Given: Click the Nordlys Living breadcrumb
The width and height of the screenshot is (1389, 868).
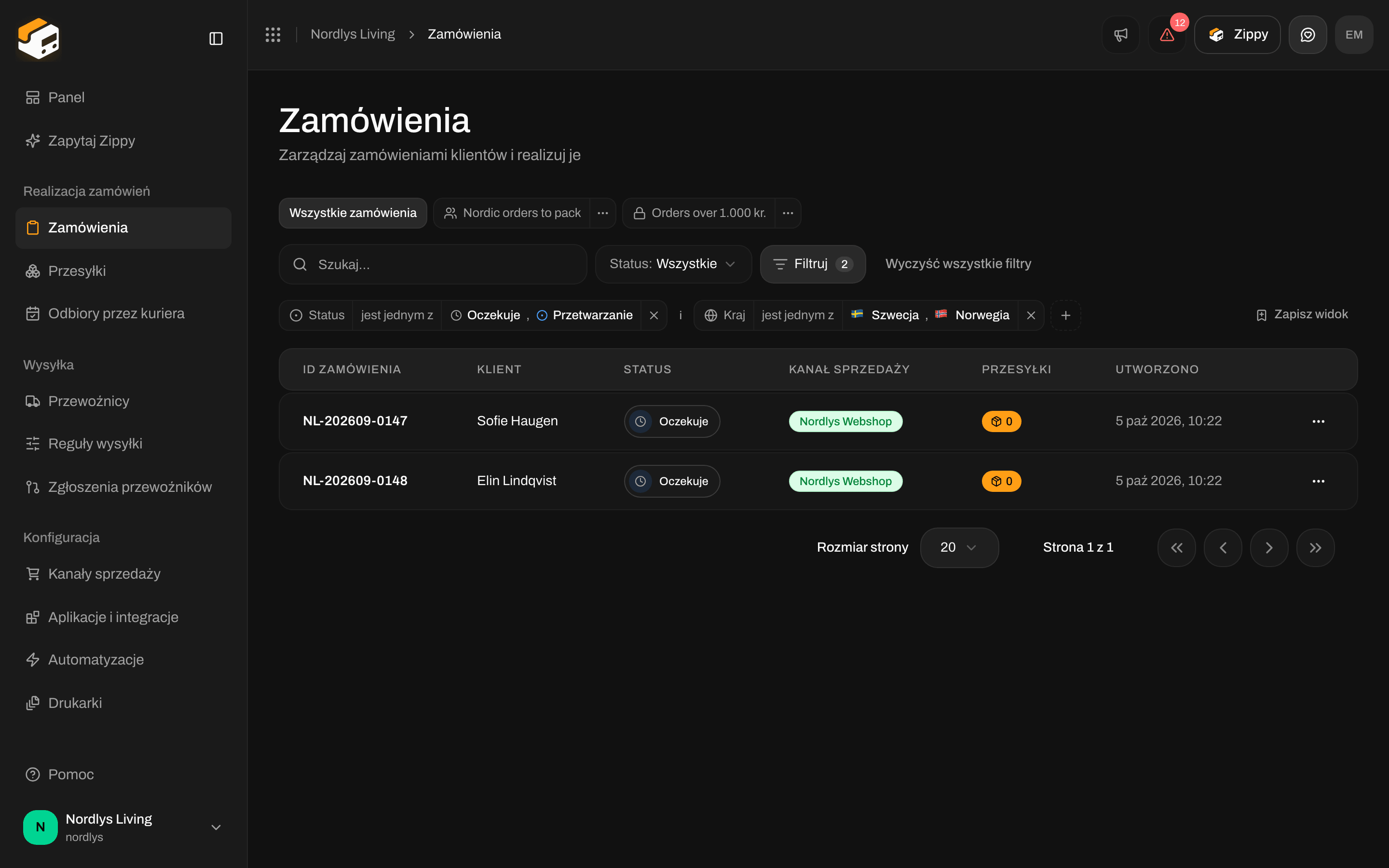Looking at the screenshot, I should click(353, 34).
